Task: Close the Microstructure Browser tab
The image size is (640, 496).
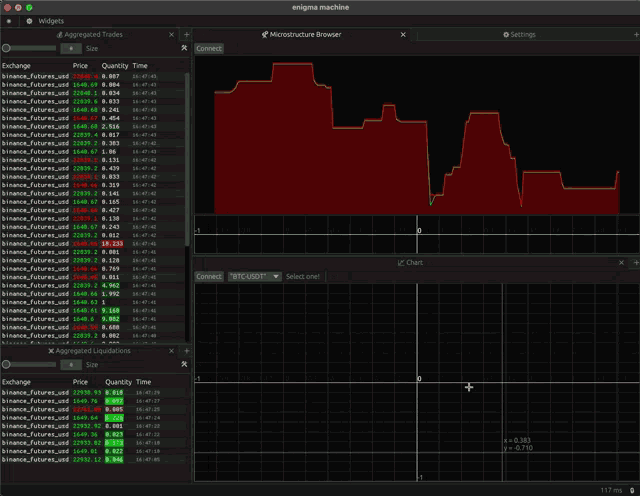Action: pyautogui.click(x=403, y=35)
